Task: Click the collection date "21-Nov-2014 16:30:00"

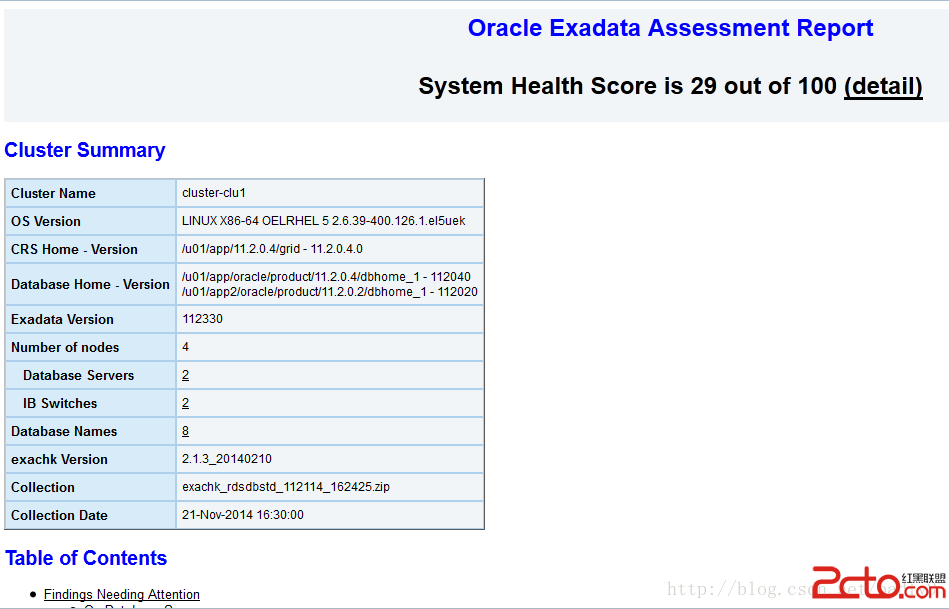Action: 243,515
